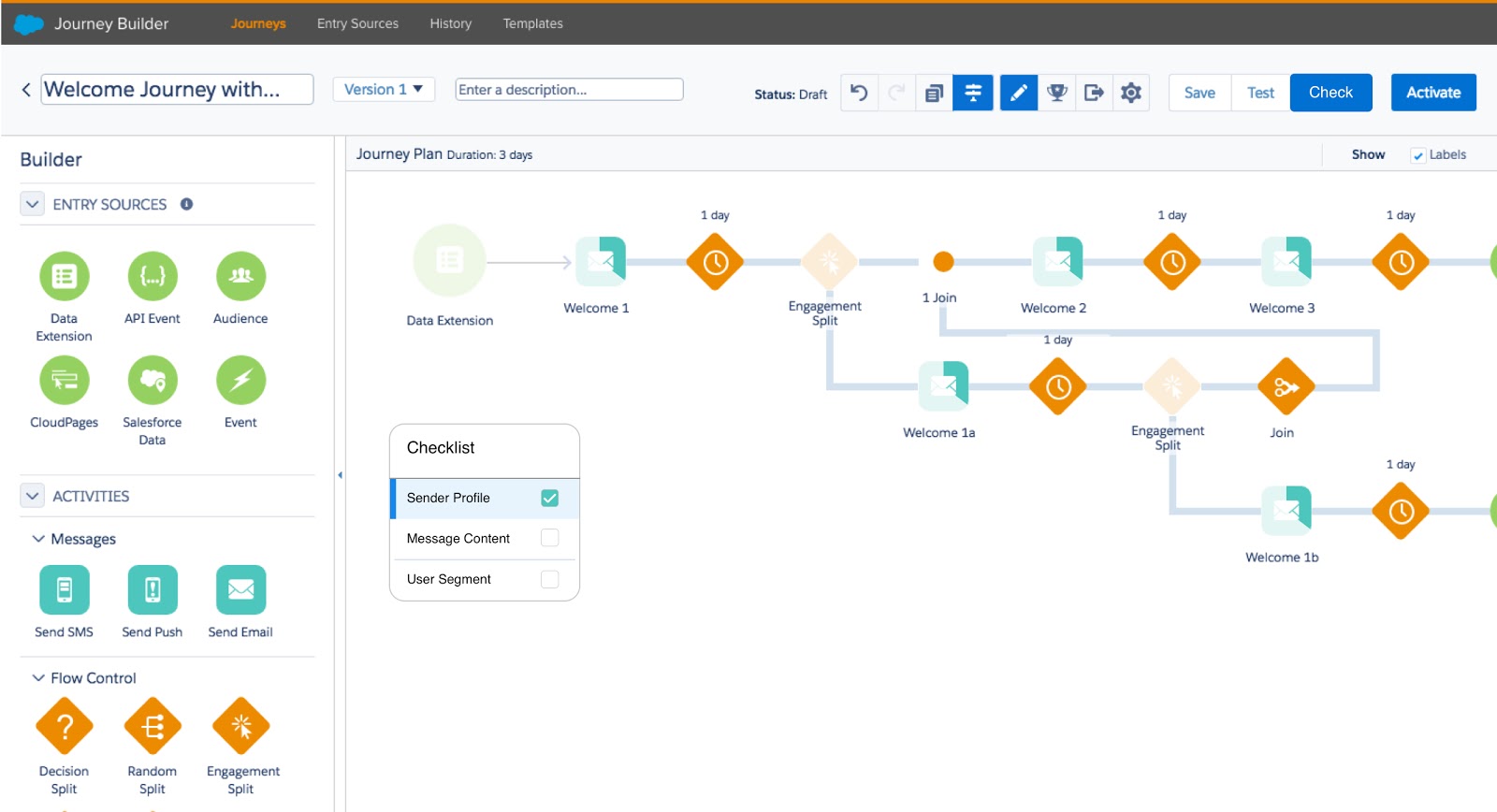Select the Welcome 1b email activity
The image size is (1497, 812).
[1286, 511]
